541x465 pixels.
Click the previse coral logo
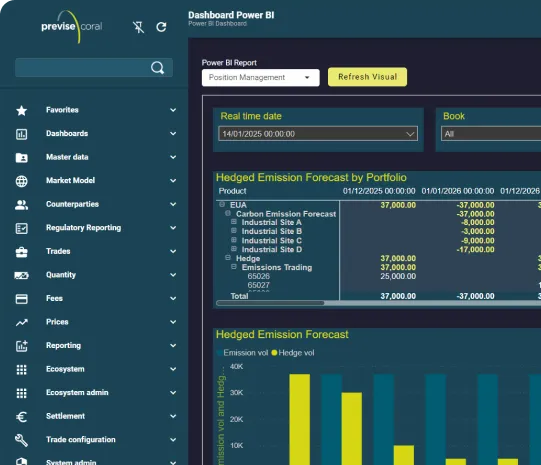(x=72, y=27)
